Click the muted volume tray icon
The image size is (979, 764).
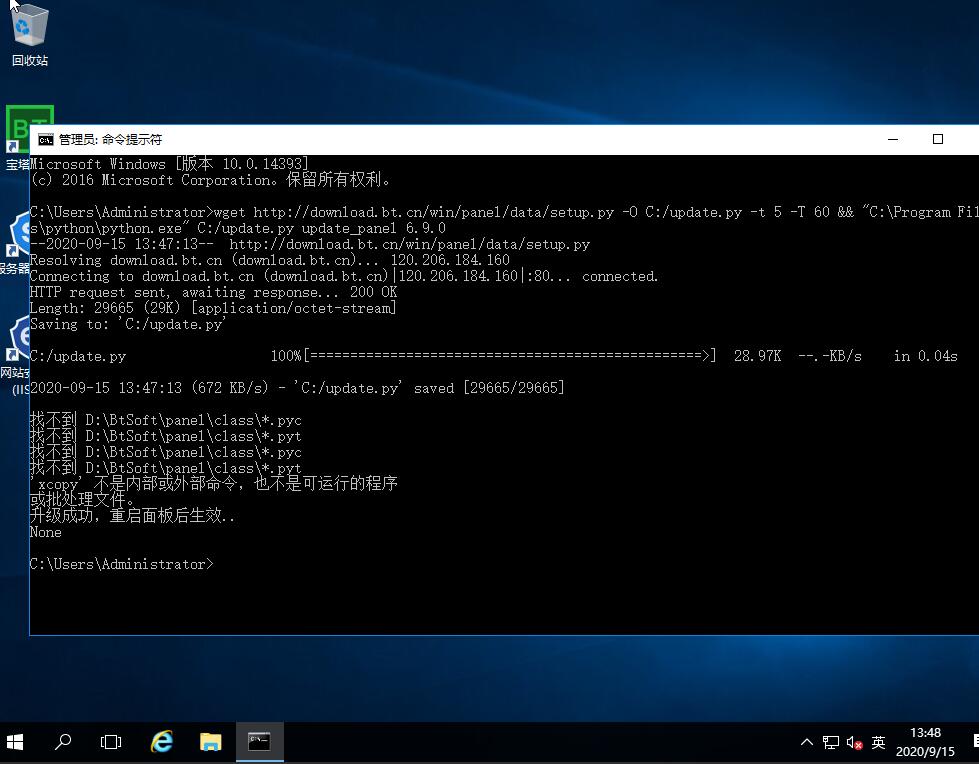[x=854, y=742]
